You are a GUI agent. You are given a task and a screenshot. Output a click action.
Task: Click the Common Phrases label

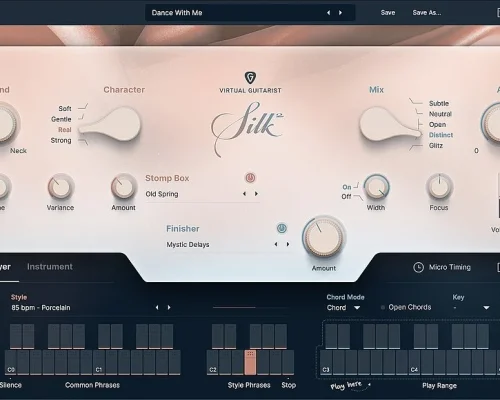(92, 385)
